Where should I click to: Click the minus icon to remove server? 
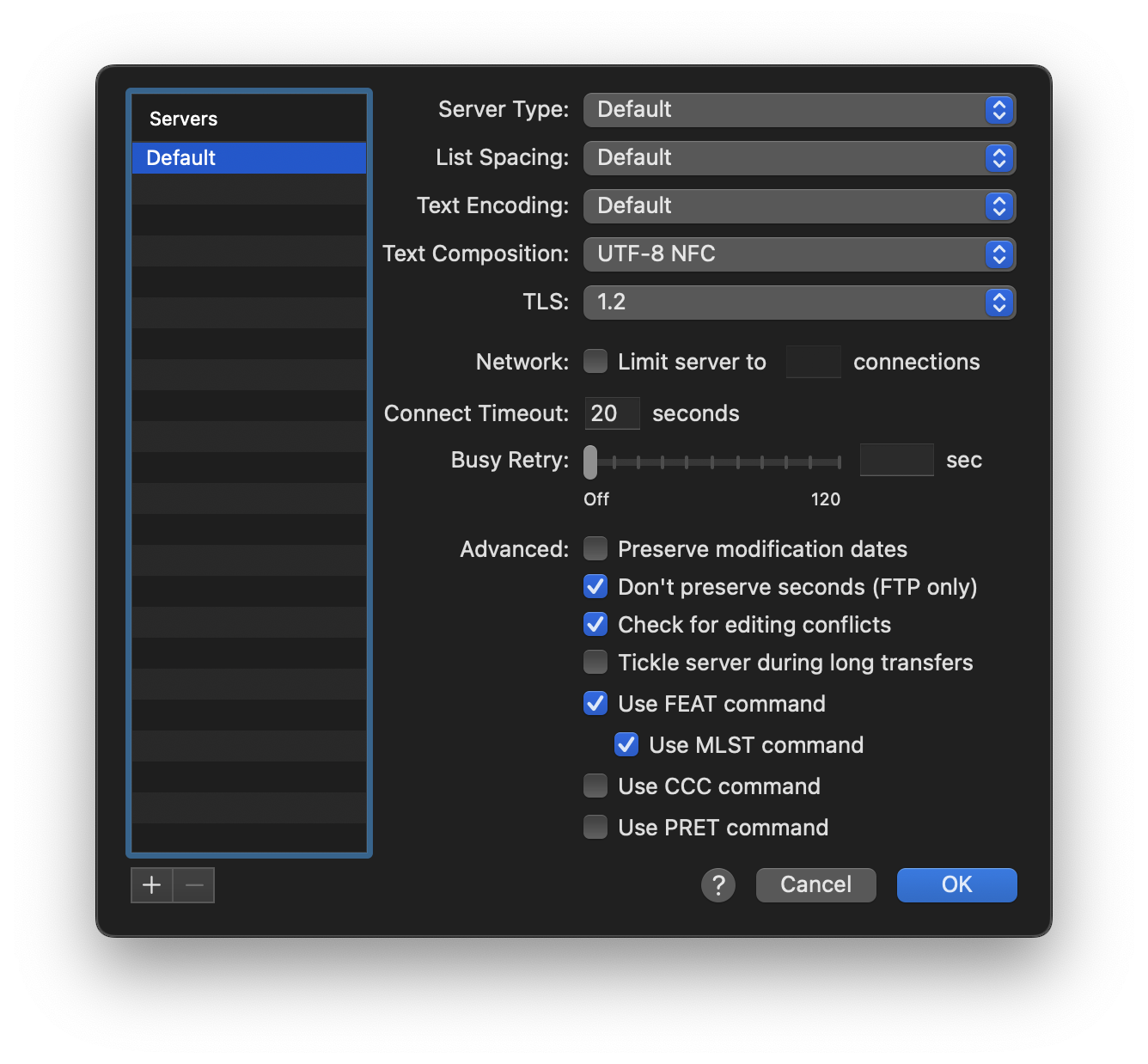tap(194, 885)
